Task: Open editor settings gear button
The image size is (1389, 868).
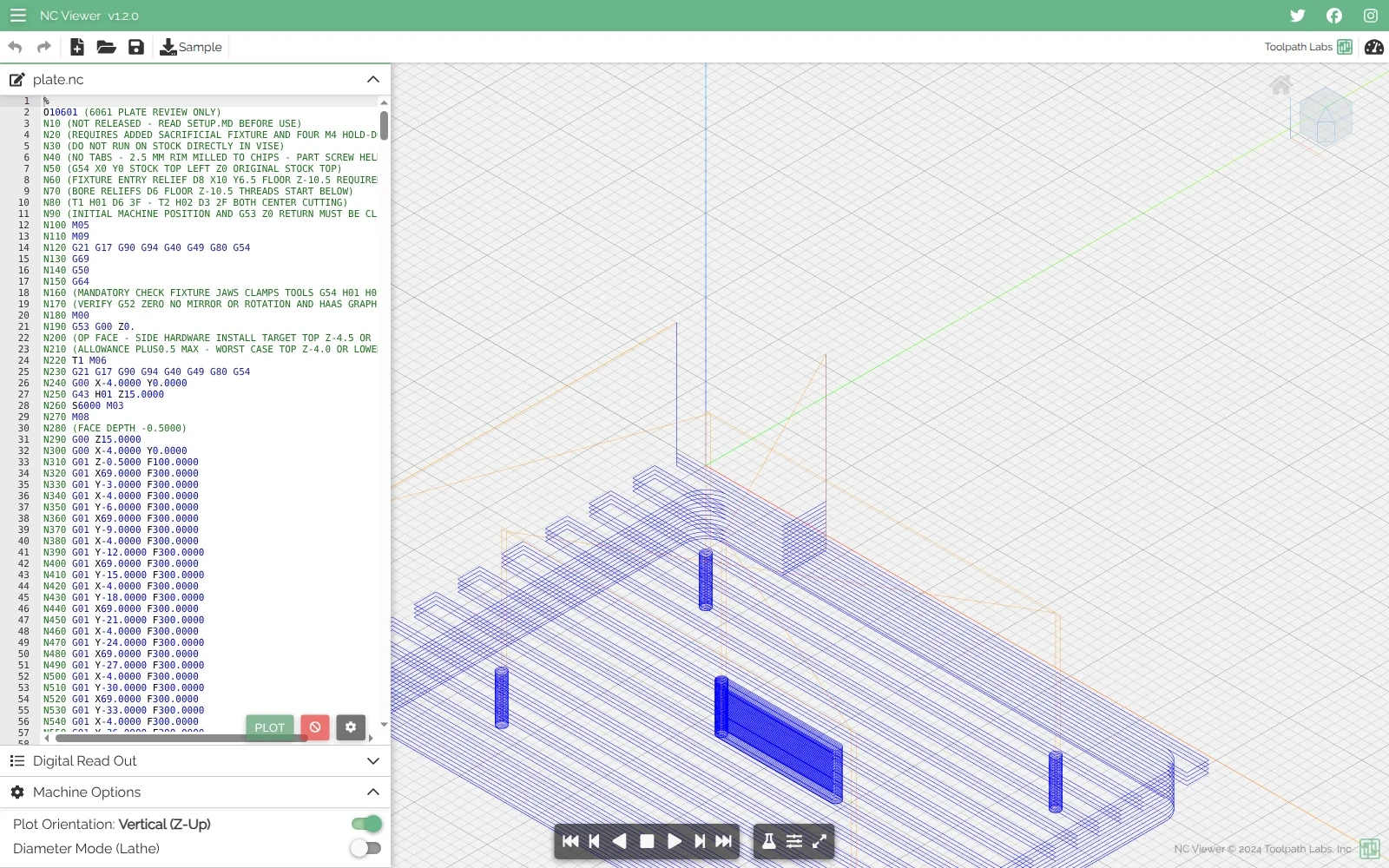Action: [351, 727]
